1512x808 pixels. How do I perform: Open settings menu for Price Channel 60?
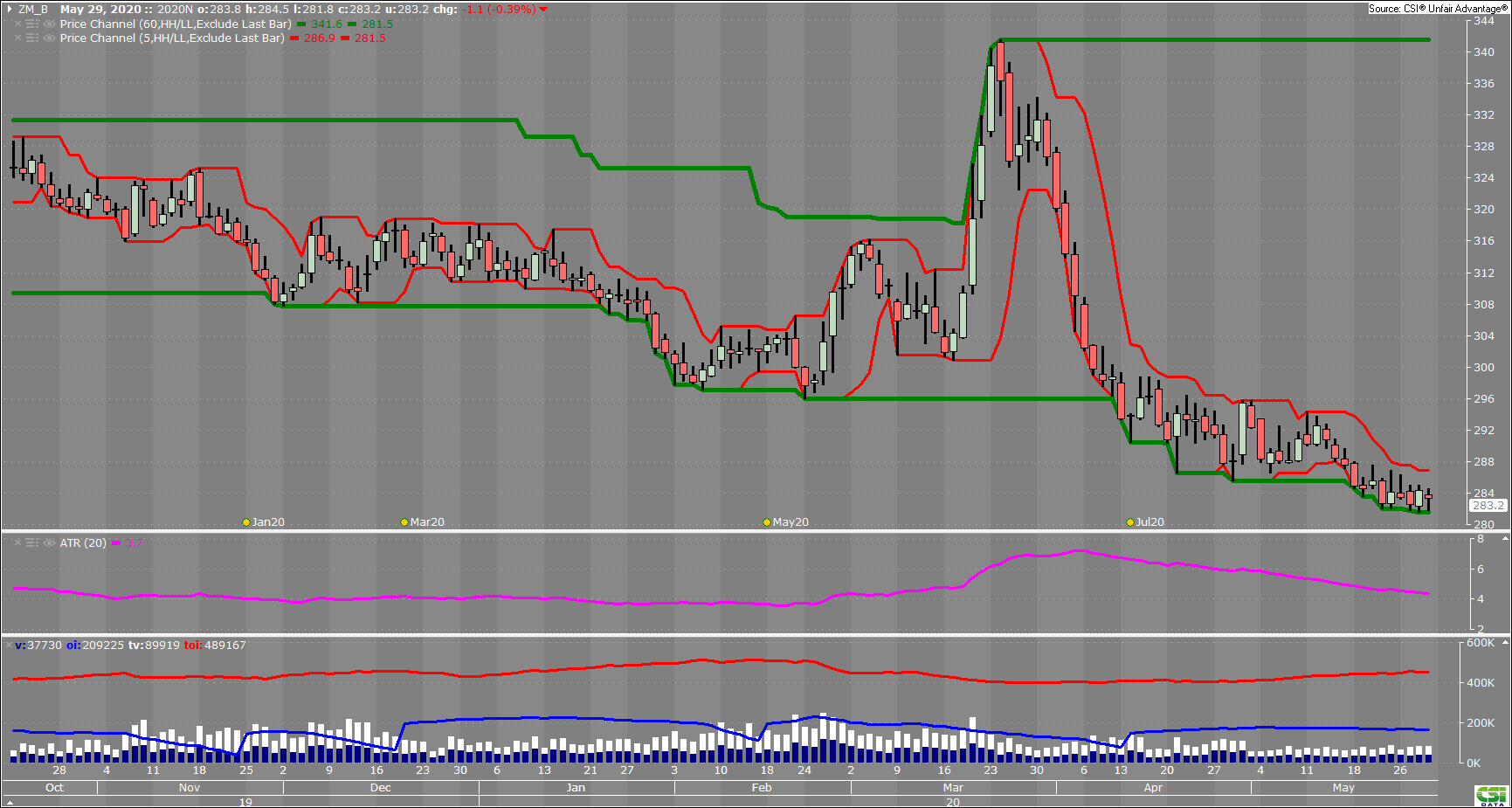point(32,24)
